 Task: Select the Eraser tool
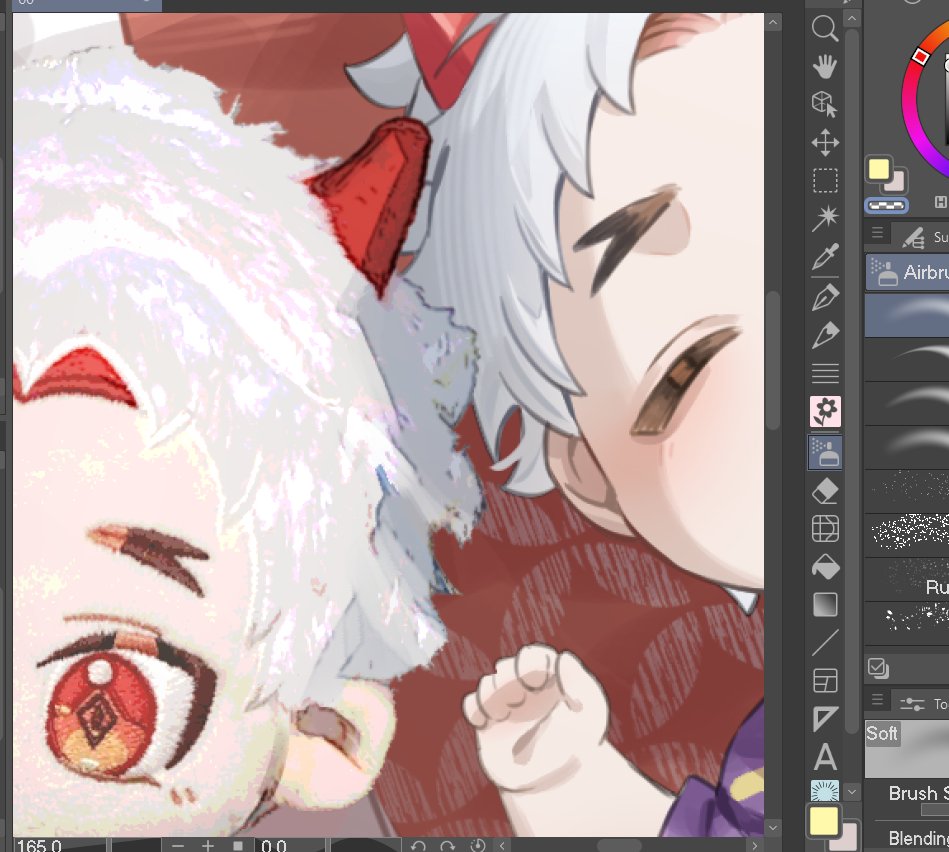[825, 491]
